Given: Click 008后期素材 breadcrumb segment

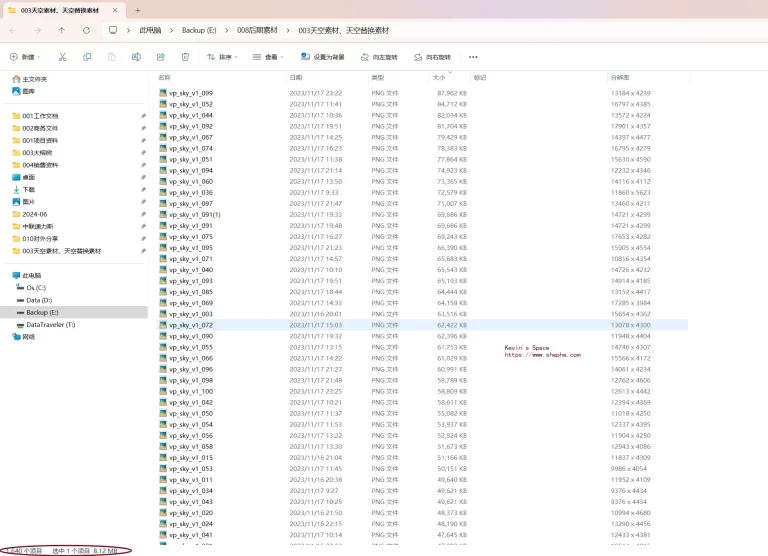Looking at the screenshot, I should click(x=257, y=30).
